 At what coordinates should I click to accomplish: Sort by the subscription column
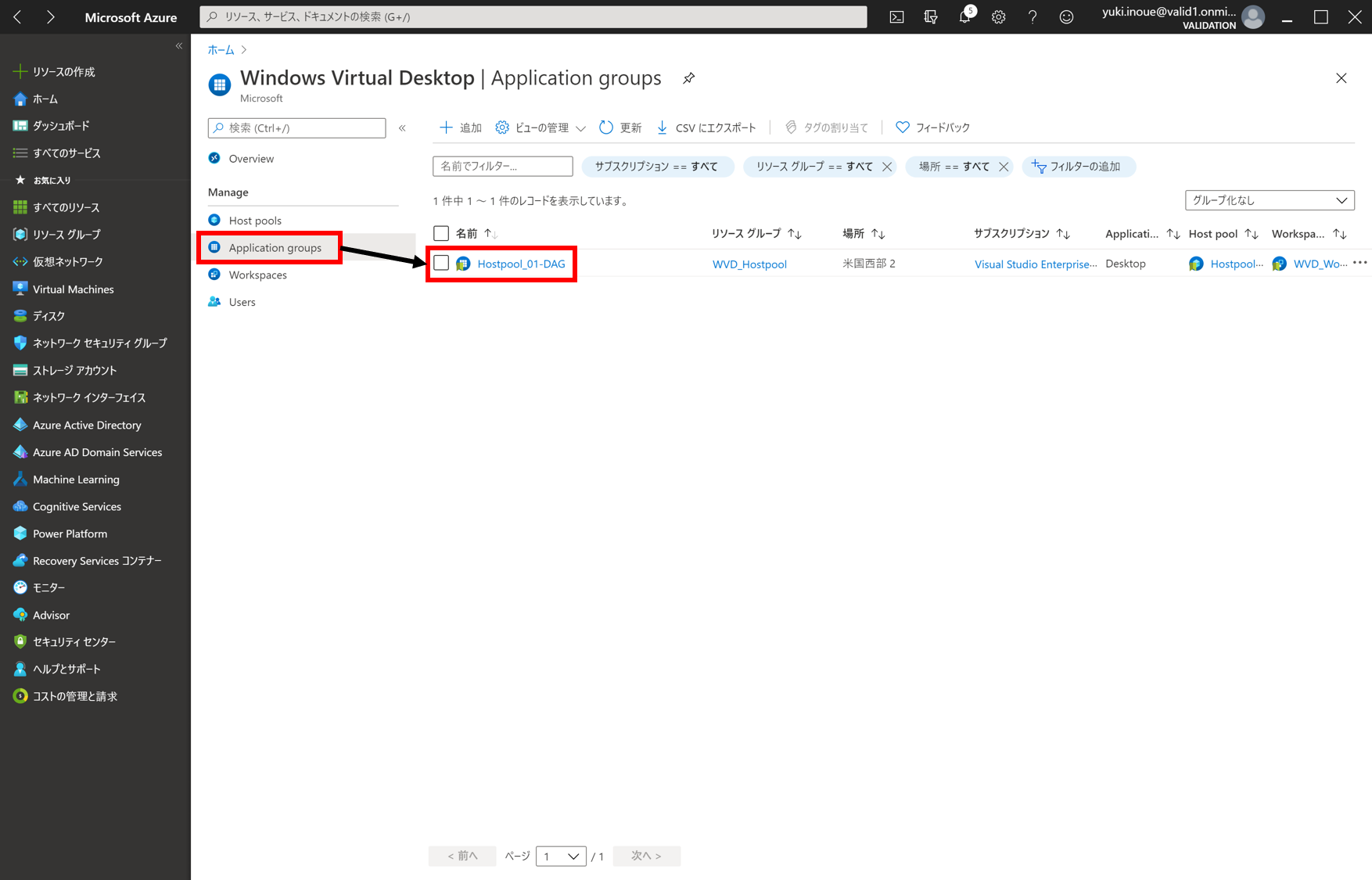coord(1022,233)
